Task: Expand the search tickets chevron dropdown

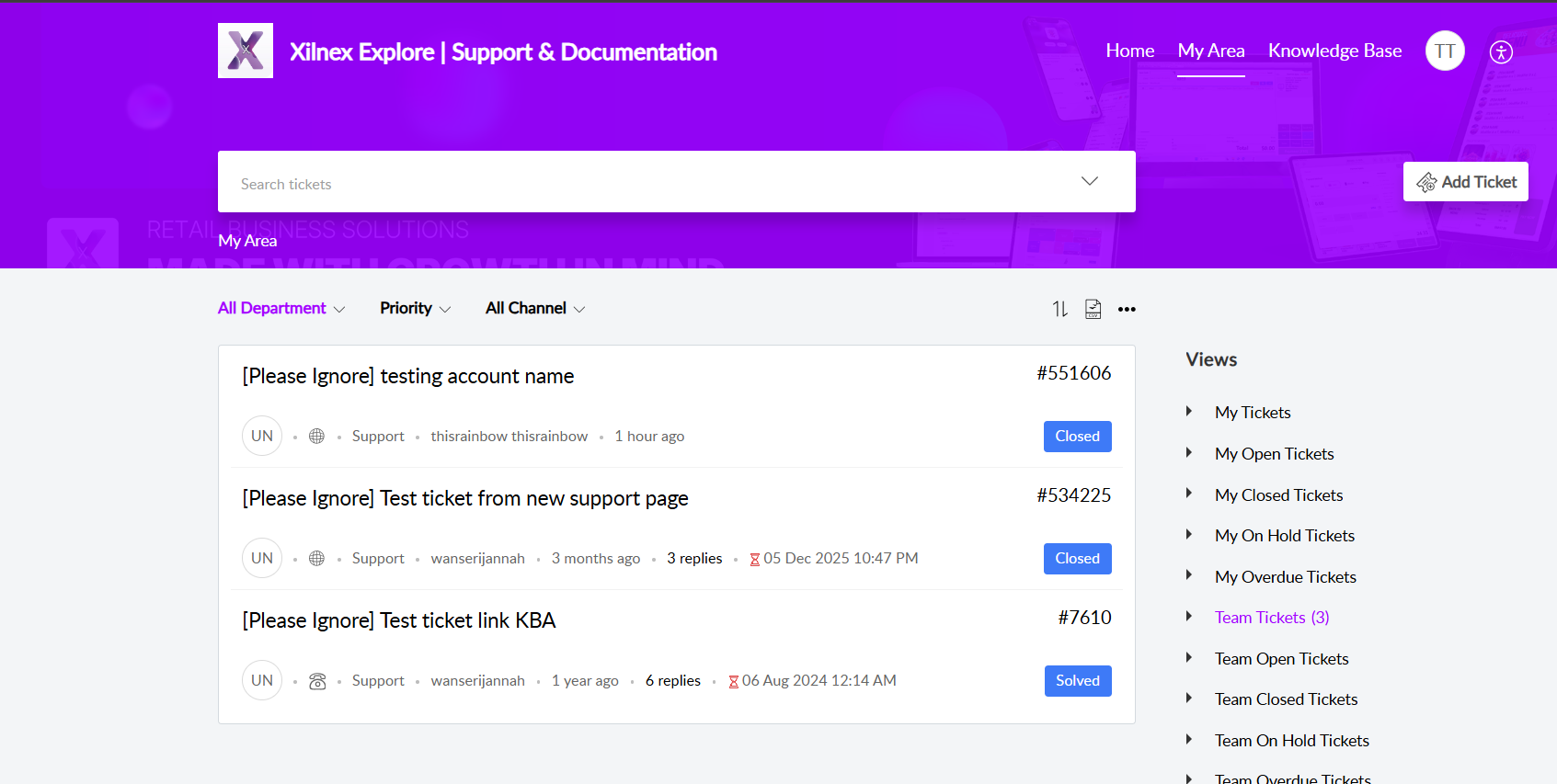Action: tap(1090, 181)
